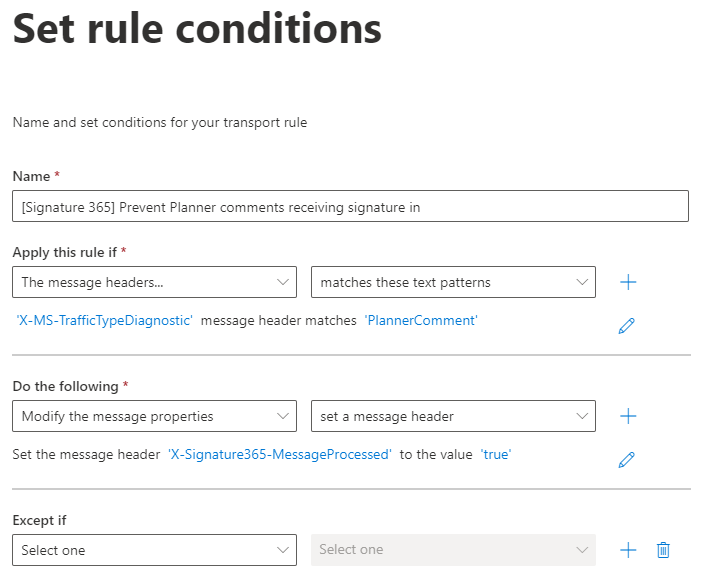Edit the set message header action pencil
Image resolution: width=726 pixels, height=580 pixels.
tap(626, 460)
